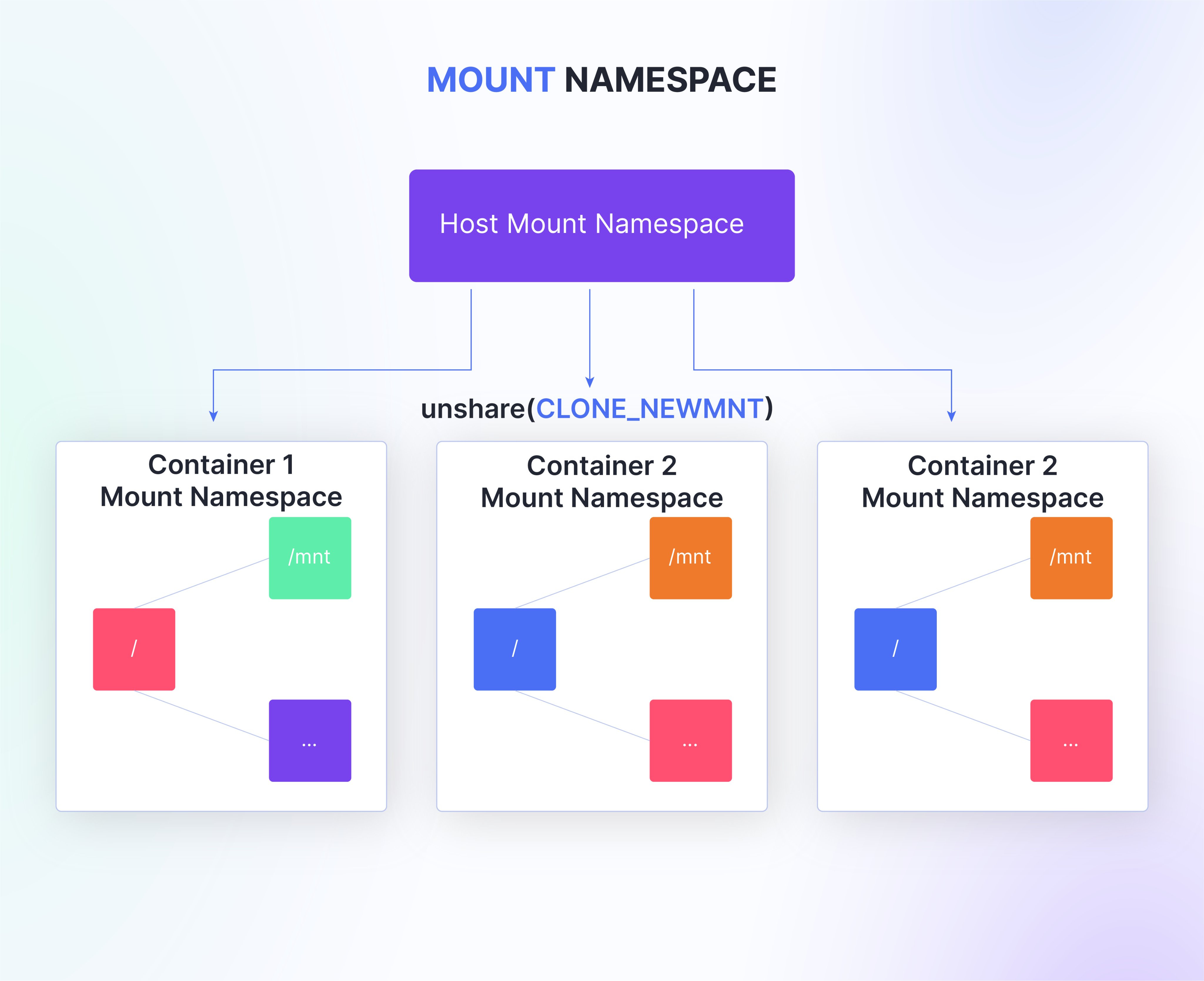Select the green /mnt box in Container 1

310,558
